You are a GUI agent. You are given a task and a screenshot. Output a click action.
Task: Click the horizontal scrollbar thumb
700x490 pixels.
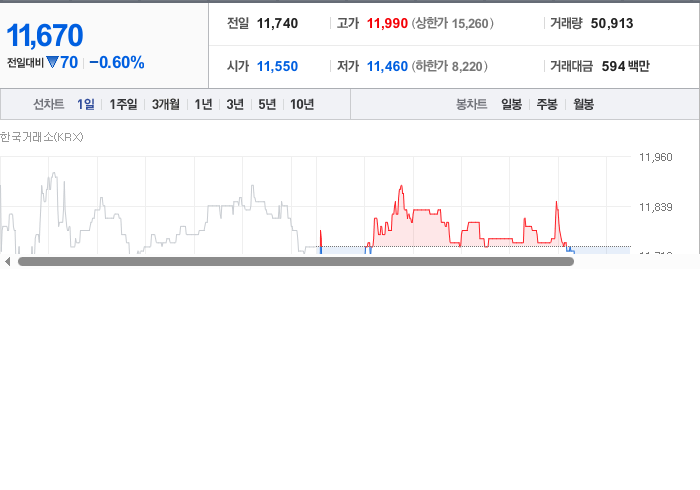click(x=296, y=262)
